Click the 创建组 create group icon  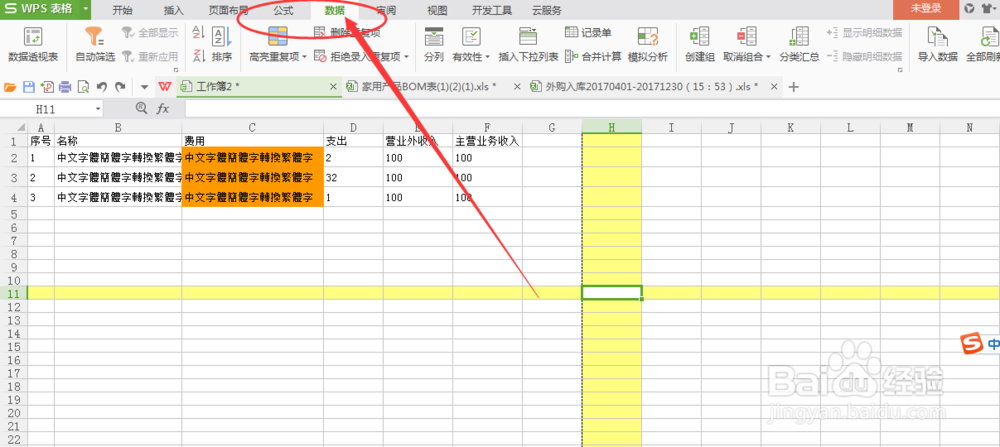tap(700, 37)
